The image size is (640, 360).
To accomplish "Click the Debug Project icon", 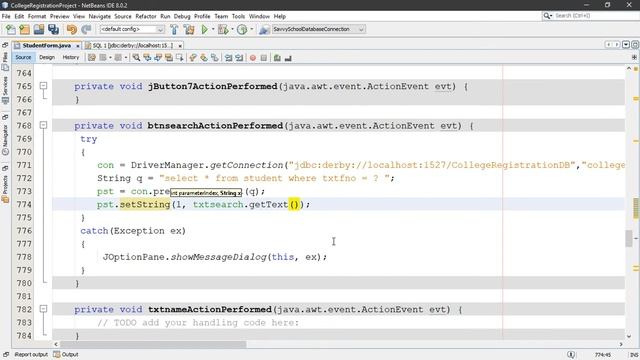I will click(223, 29).
